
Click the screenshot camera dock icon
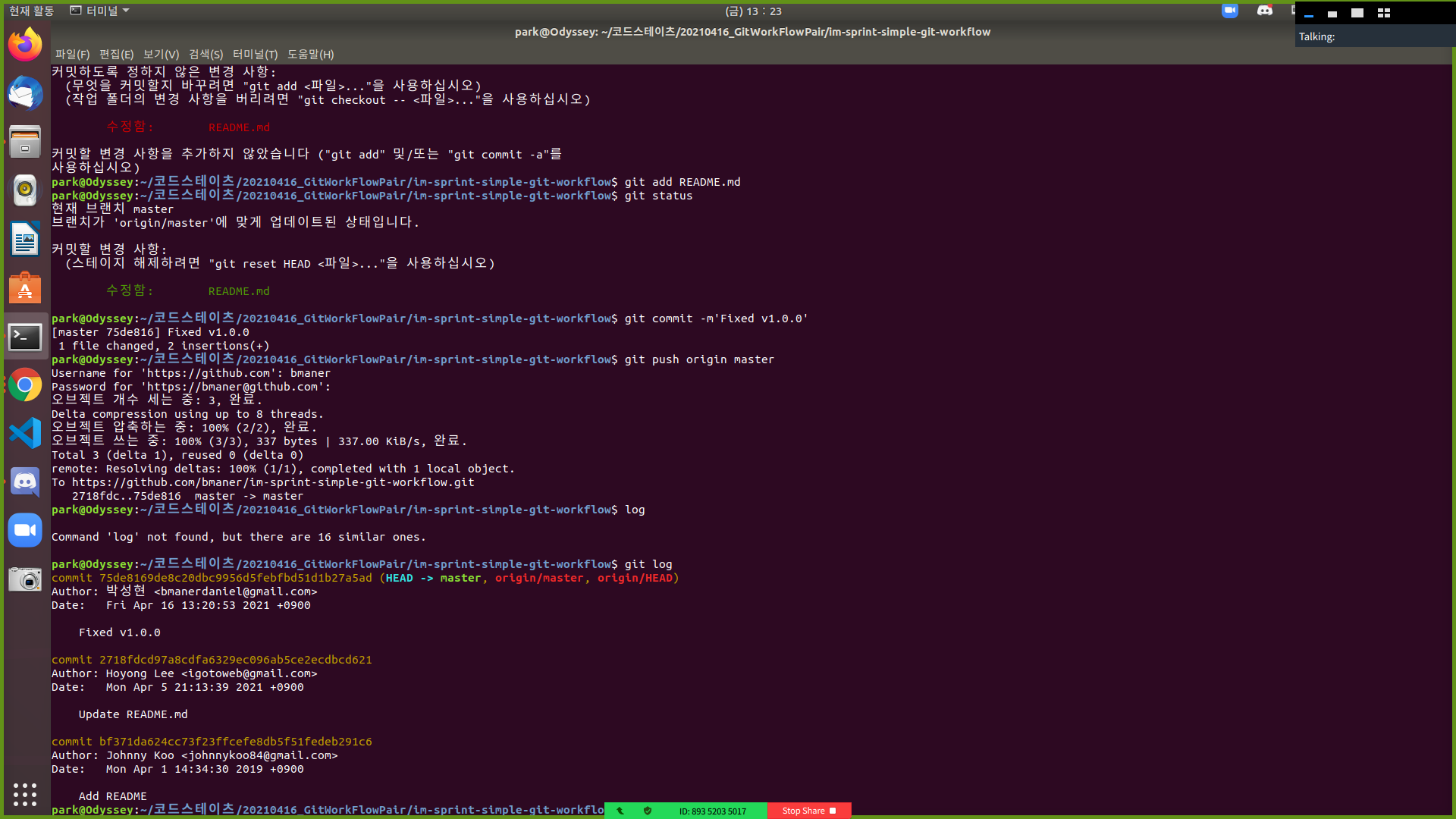tap(25, 579)
